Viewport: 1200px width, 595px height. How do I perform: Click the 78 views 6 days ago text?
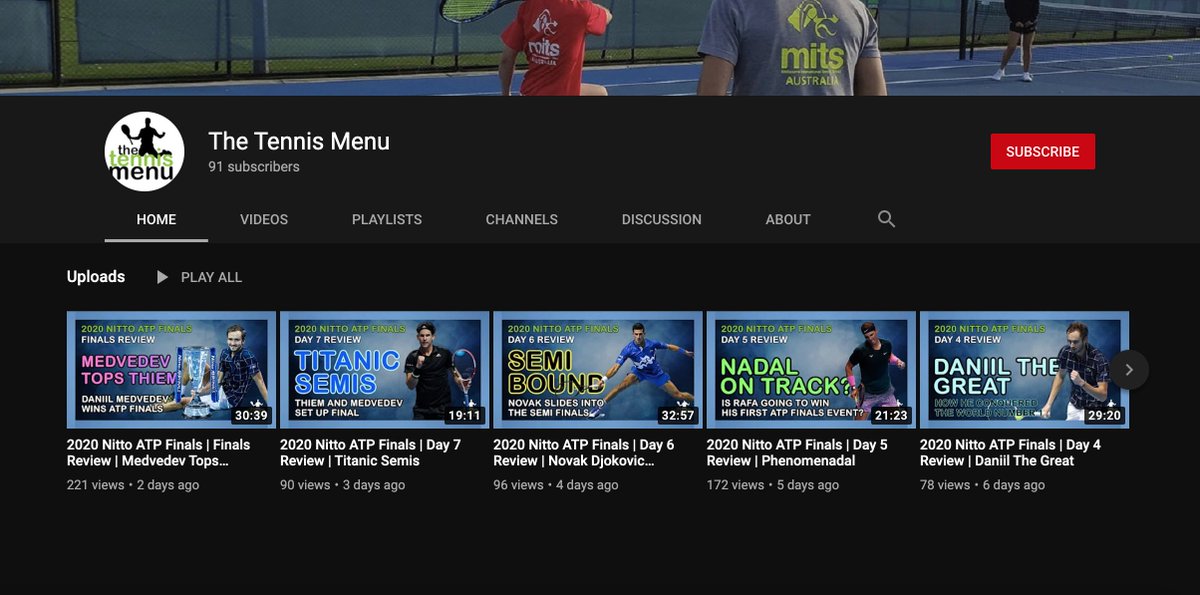pyautogui.click(x=982, y=485)
